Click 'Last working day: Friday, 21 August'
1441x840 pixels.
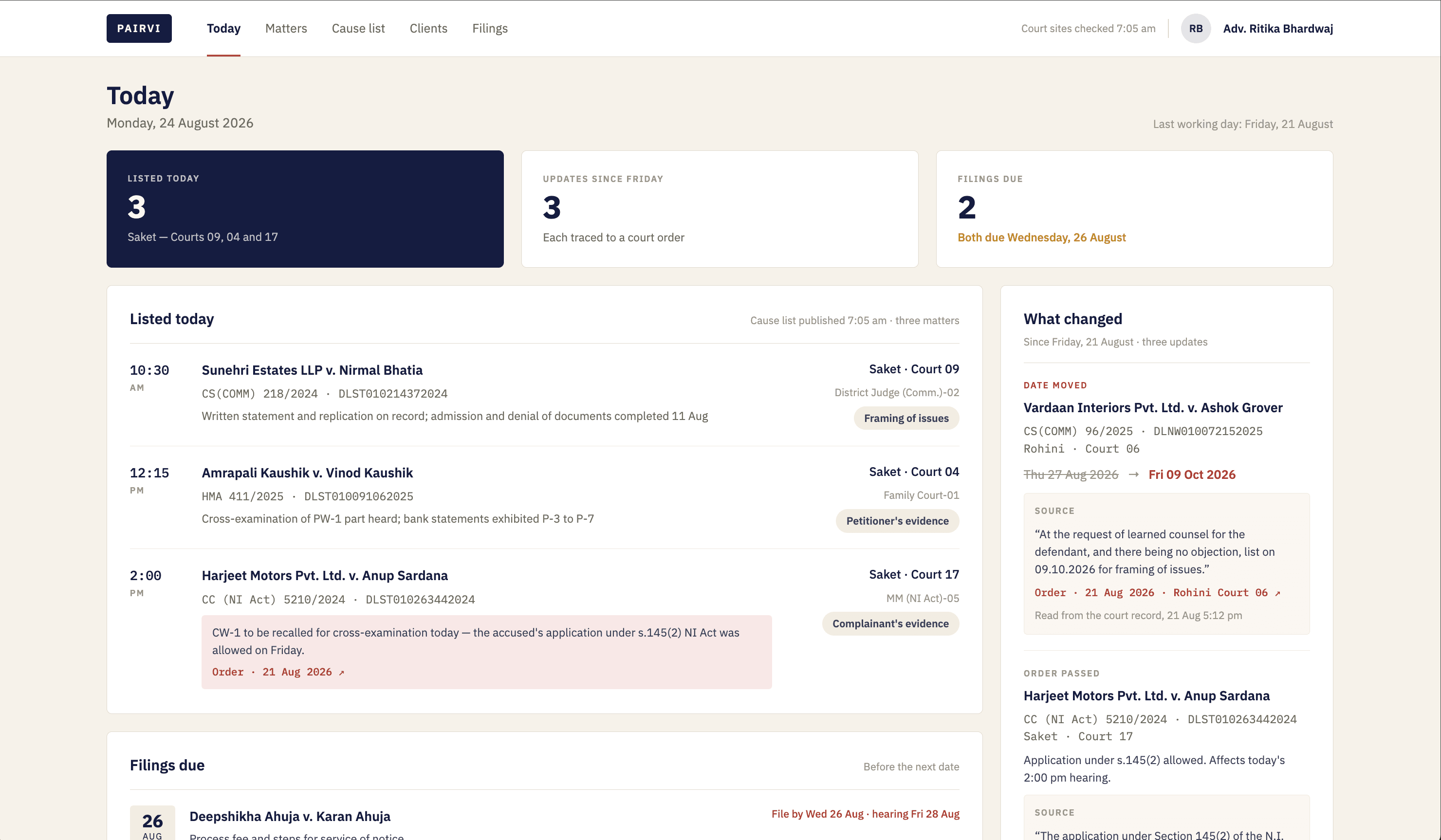[x=1242, y=124]
